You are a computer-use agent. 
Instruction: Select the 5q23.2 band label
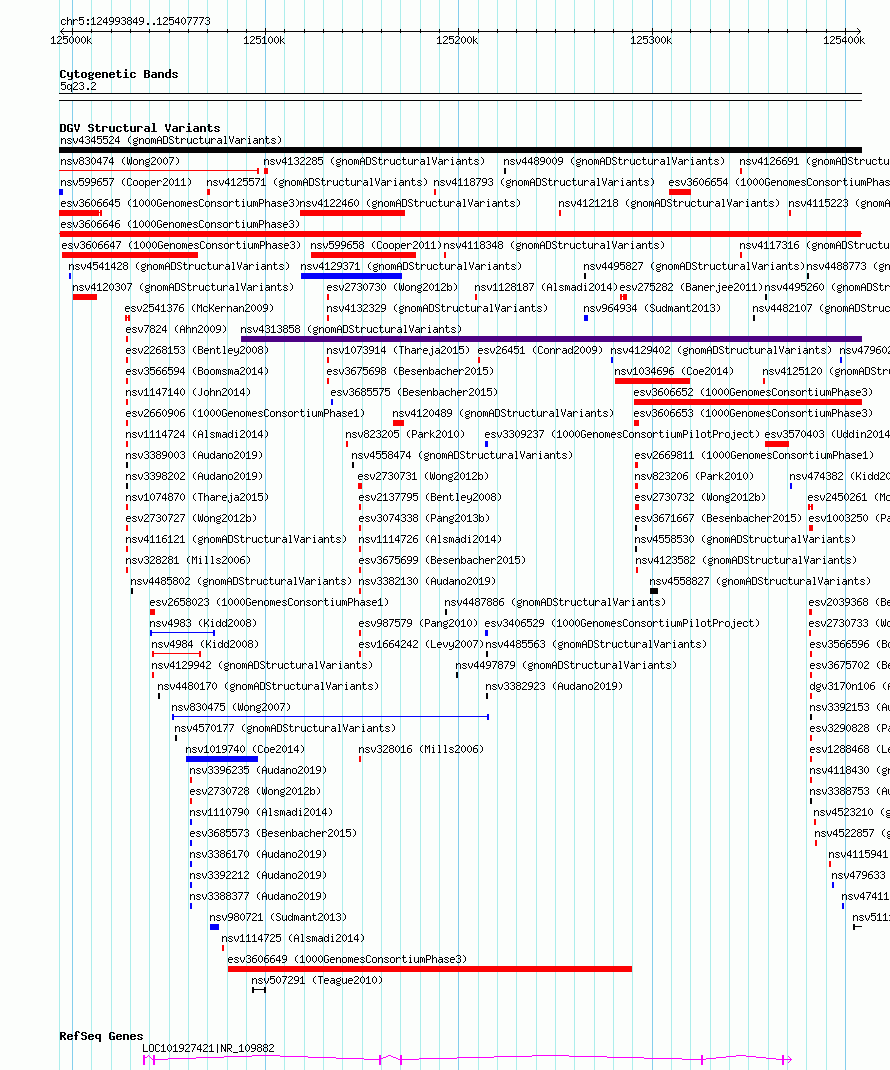point(78,87)
